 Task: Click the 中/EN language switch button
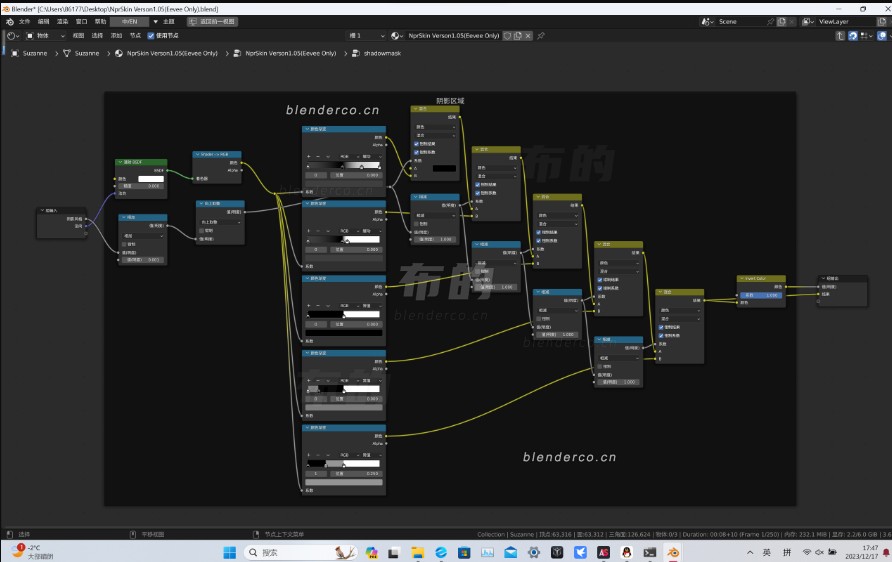pos(129,22)
